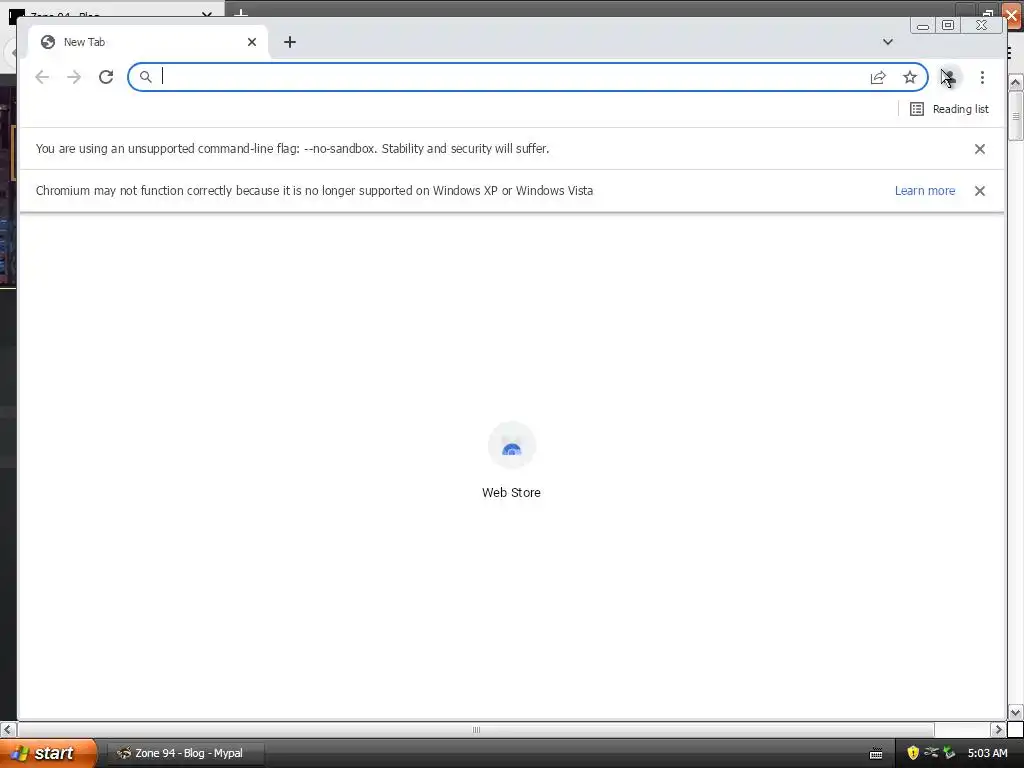The image size is (1024, 768).
Task: Open the Windows start menu
Action: click(48, 753)
